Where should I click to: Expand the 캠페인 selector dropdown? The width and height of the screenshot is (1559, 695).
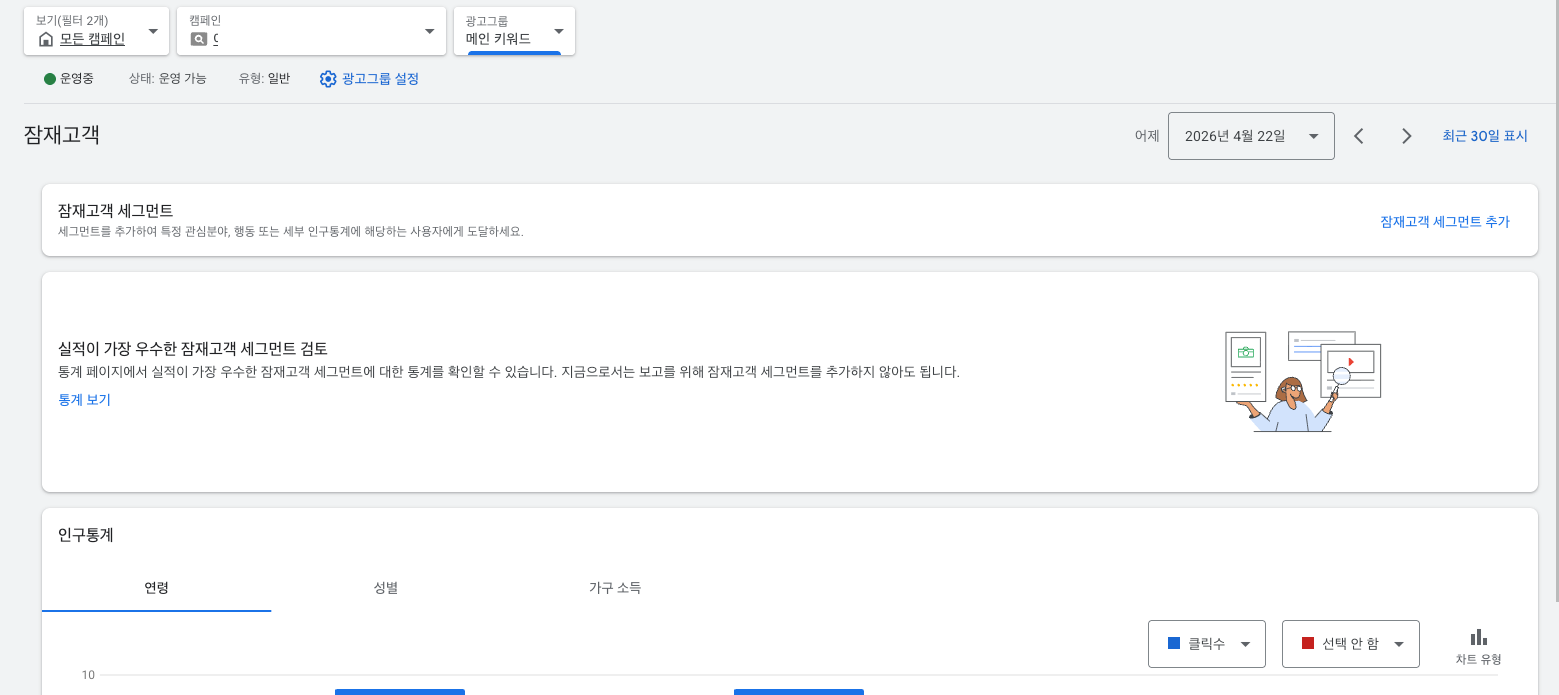click(429, 30)
